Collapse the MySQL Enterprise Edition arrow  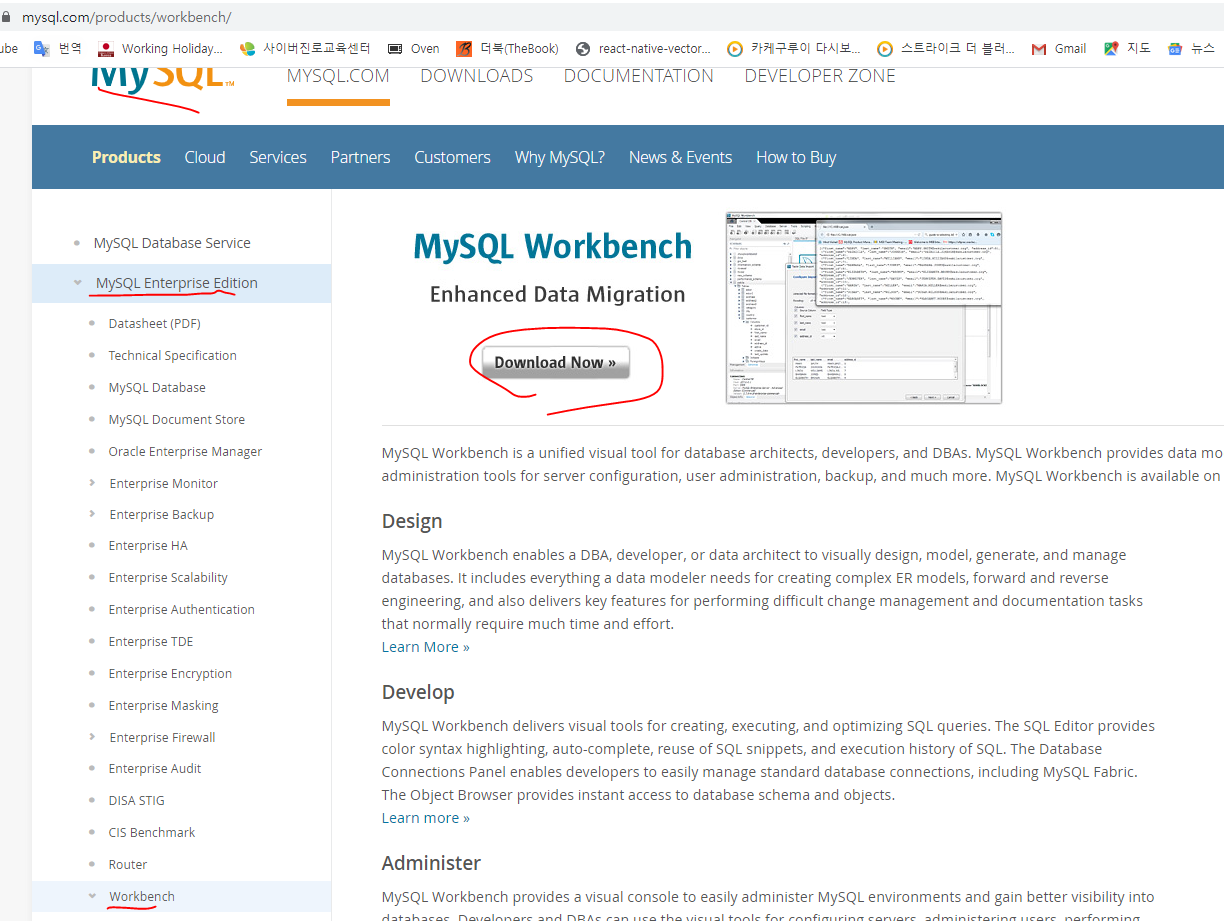pyautogui.click(x=78, y=283)
